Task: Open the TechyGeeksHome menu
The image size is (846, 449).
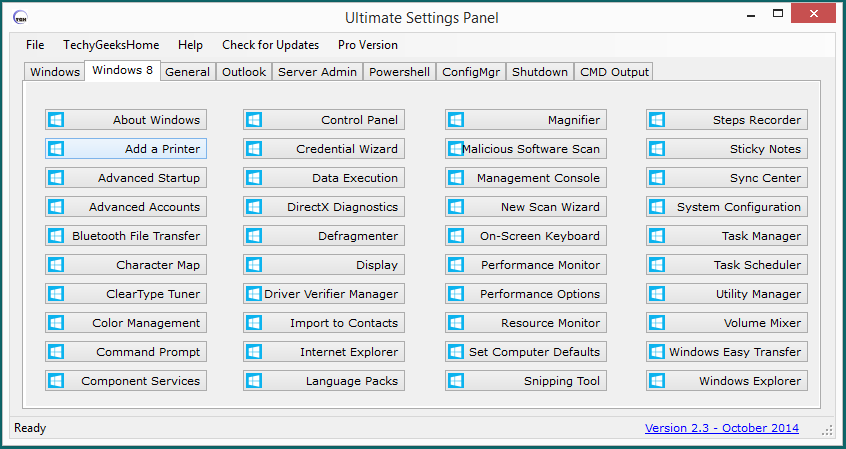Action: 111,45
